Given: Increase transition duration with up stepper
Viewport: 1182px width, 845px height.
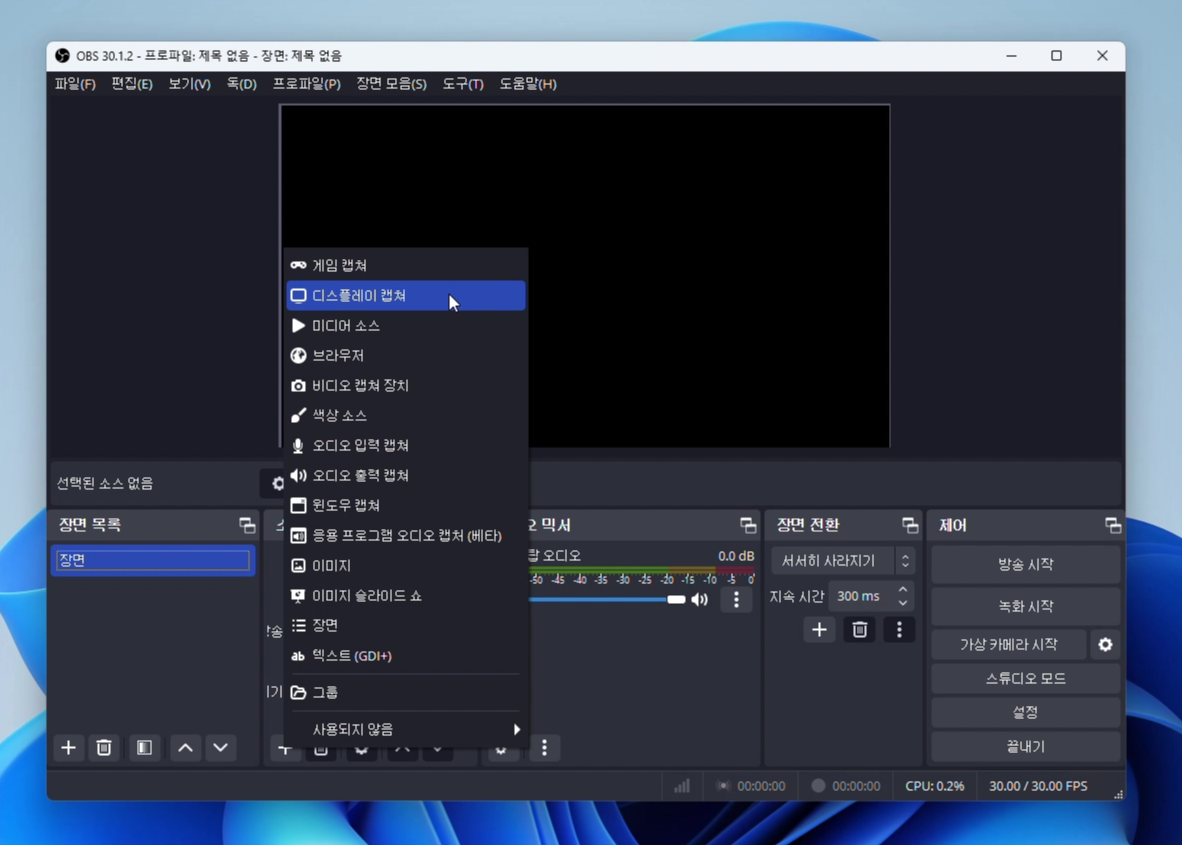Looking at the screenshot, I should [x=903, y=589].
